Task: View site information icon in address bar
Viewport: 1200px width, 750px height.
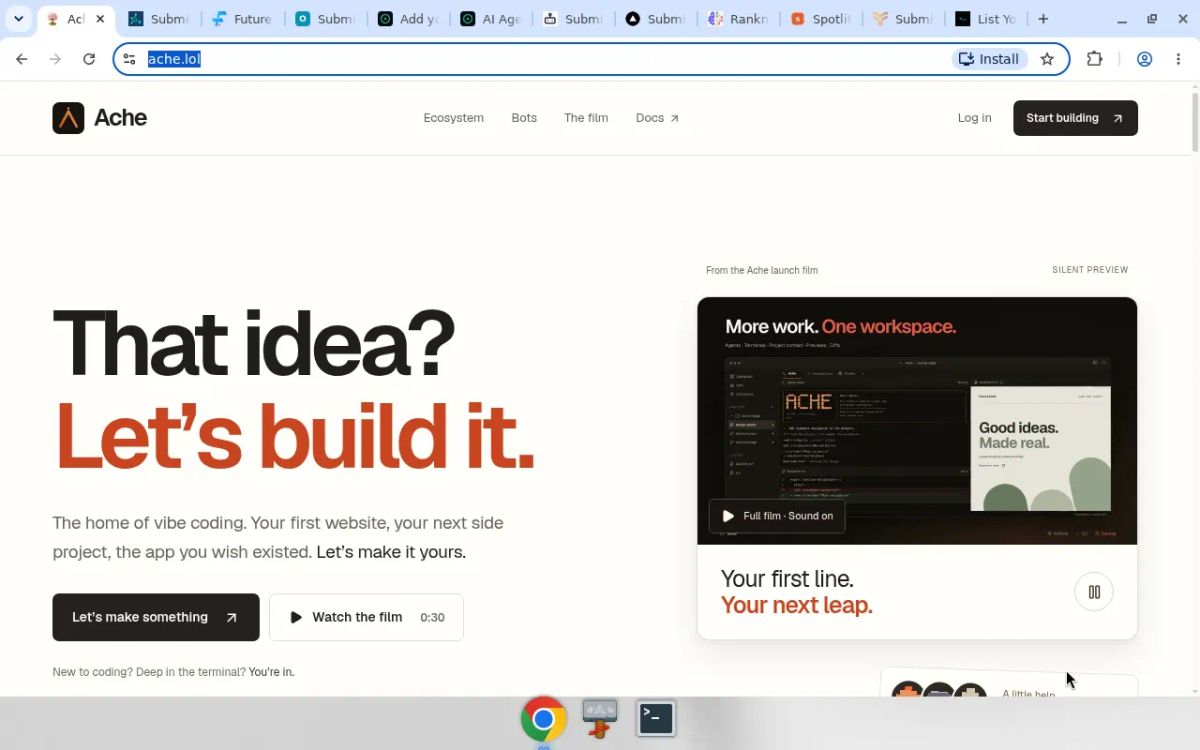Action: (x=129, y=59)
